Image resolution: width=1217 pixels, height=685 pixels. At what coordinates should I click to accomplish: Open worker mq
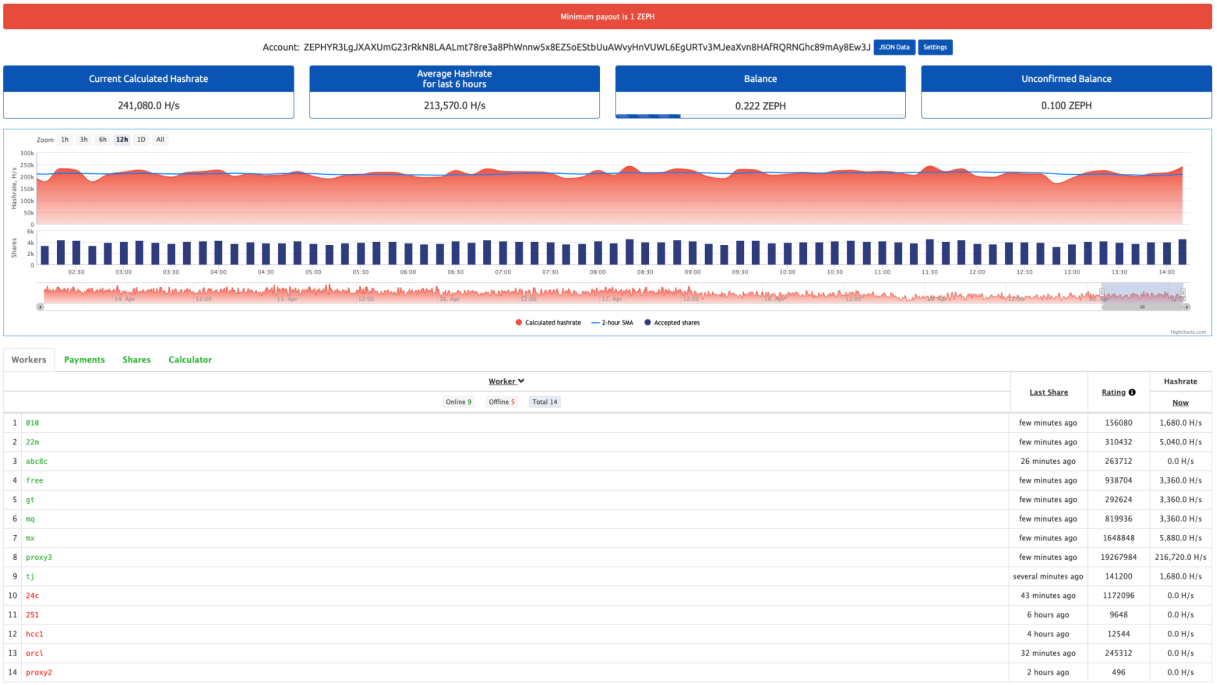(x=30, y=519)
